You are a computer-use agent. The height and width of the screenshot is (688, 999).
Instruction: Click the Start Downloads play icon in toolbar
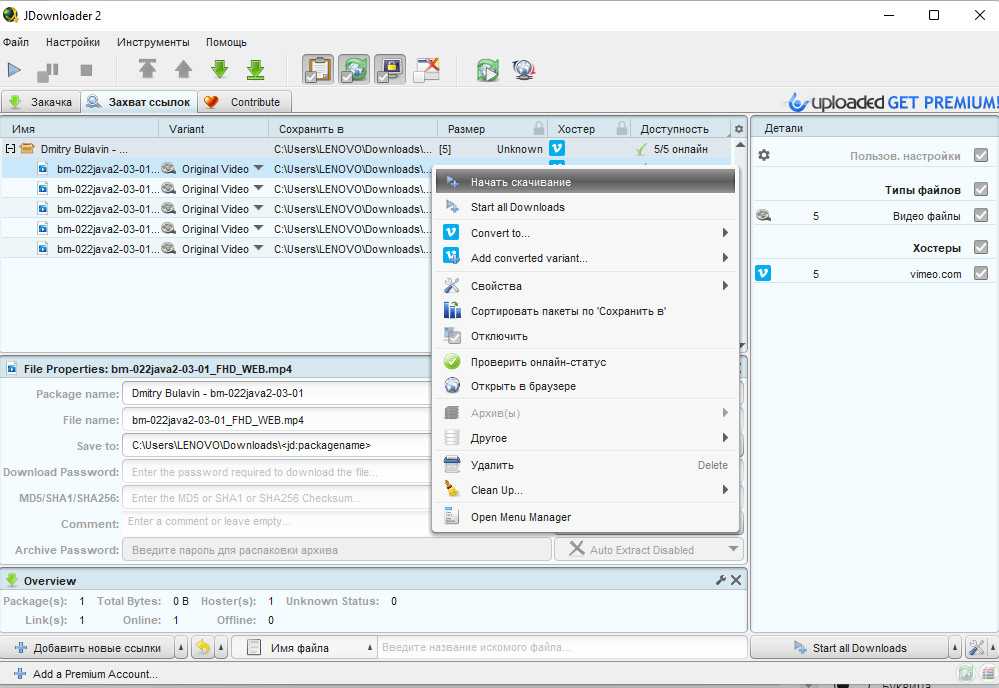14,70
